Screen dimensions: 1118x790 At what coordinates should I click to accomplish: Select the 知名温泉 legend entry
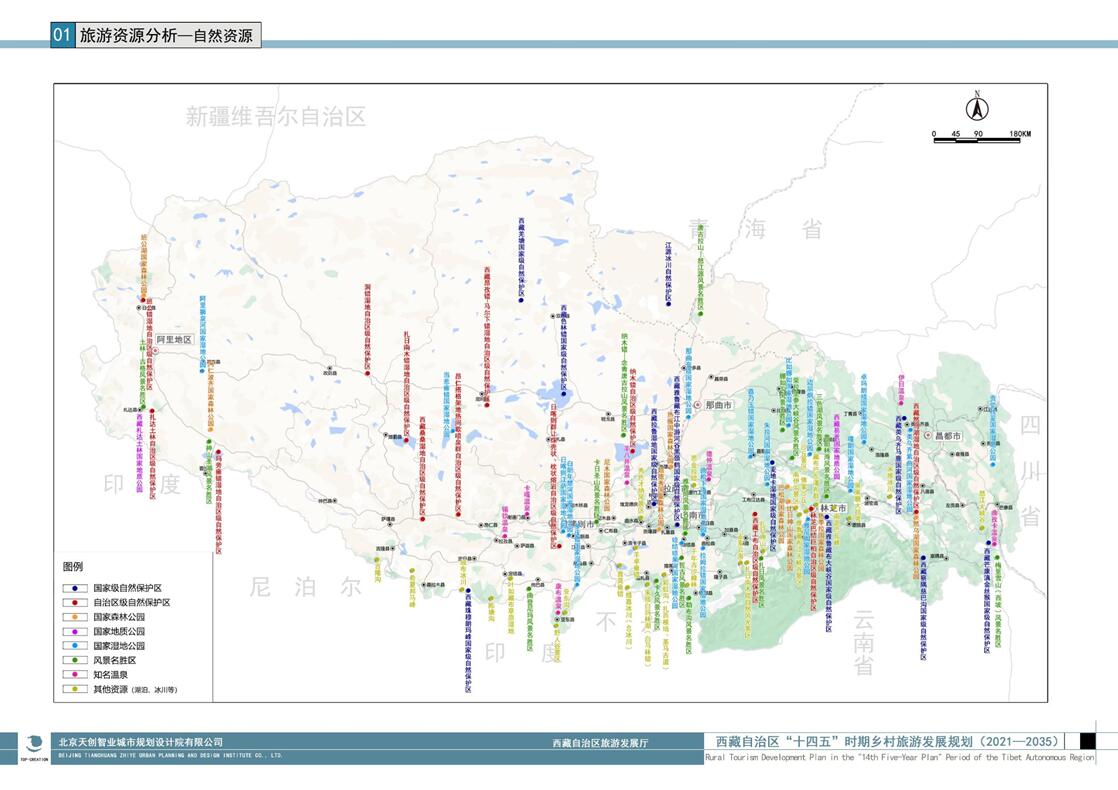[109, 675]
